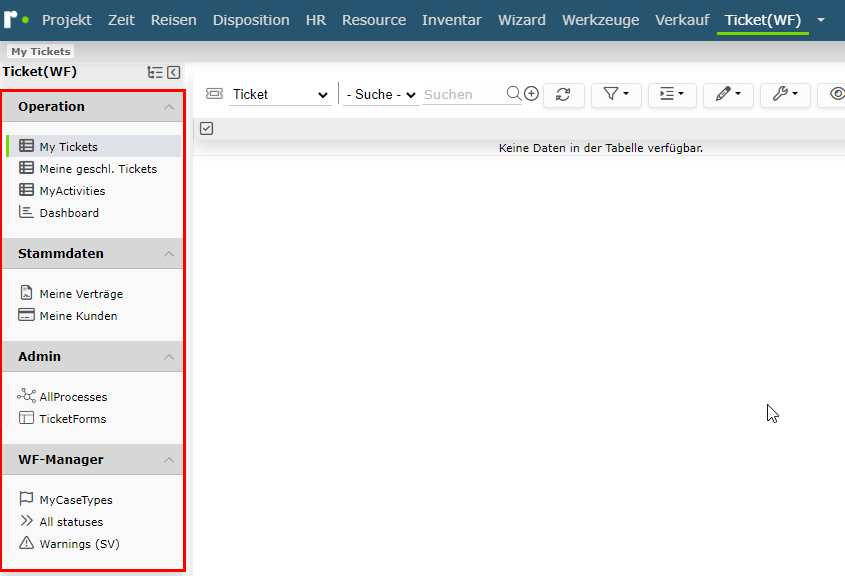845x576 pixels.
Task: Click the Suchen search input field
Action: pyautogui.click(x=463, y=94)
